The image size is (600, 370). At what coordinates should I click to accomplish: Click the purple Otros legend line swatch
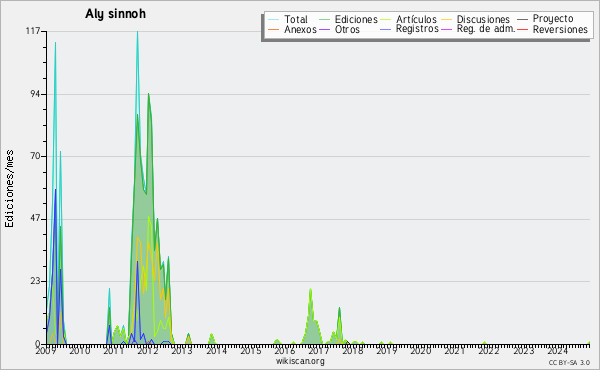point(324,29)
